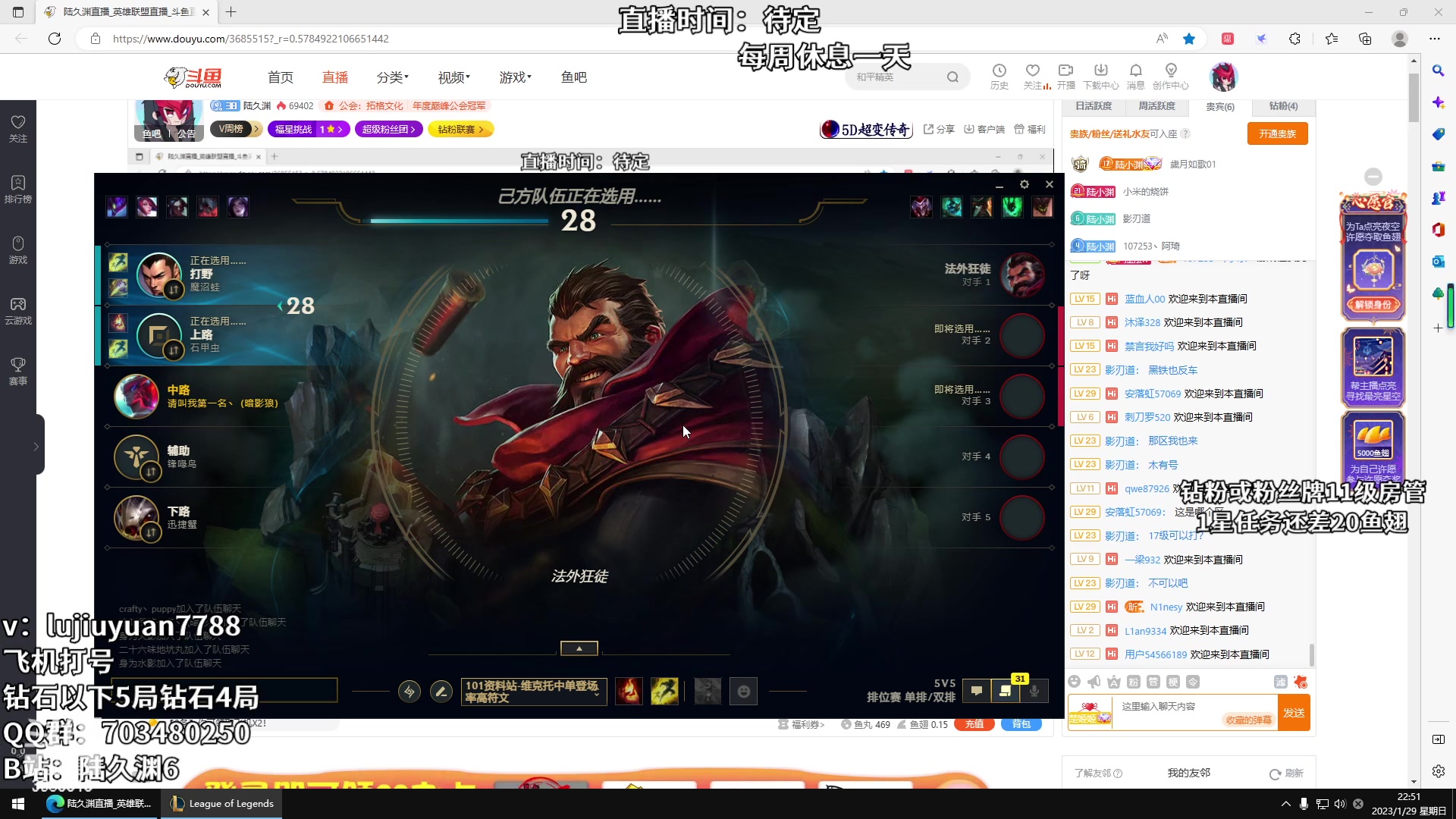The image size is (1456, 819).
Task: Click 刷新 refresh in the 友邻 panel
Action: click(1287, 773)
